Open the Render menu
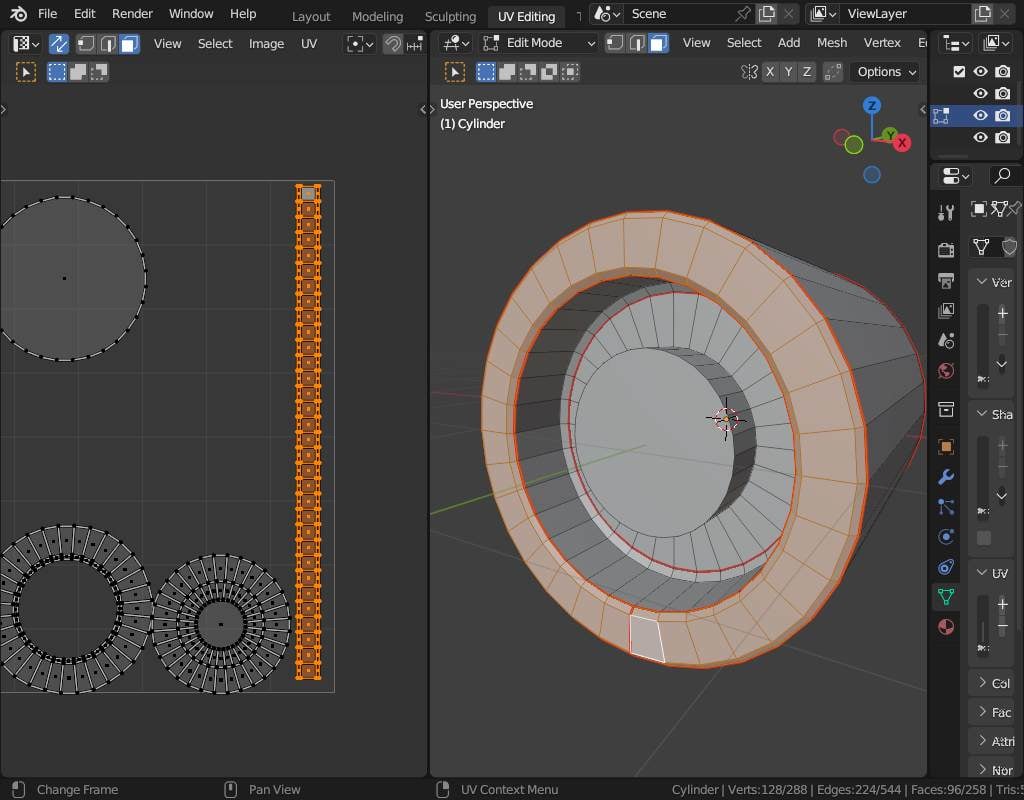 [x=132, y=14]
